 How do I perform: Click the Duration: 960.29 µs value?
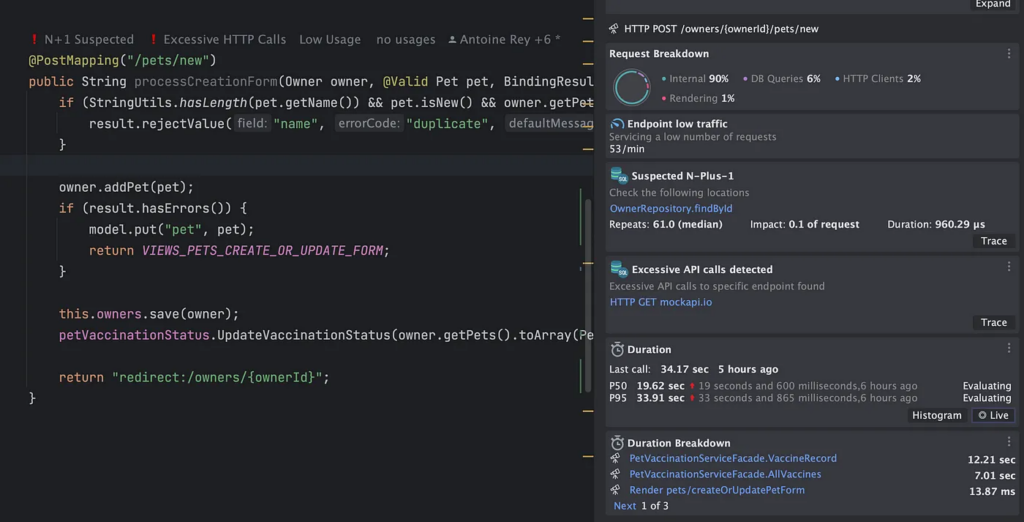(936, 224)
